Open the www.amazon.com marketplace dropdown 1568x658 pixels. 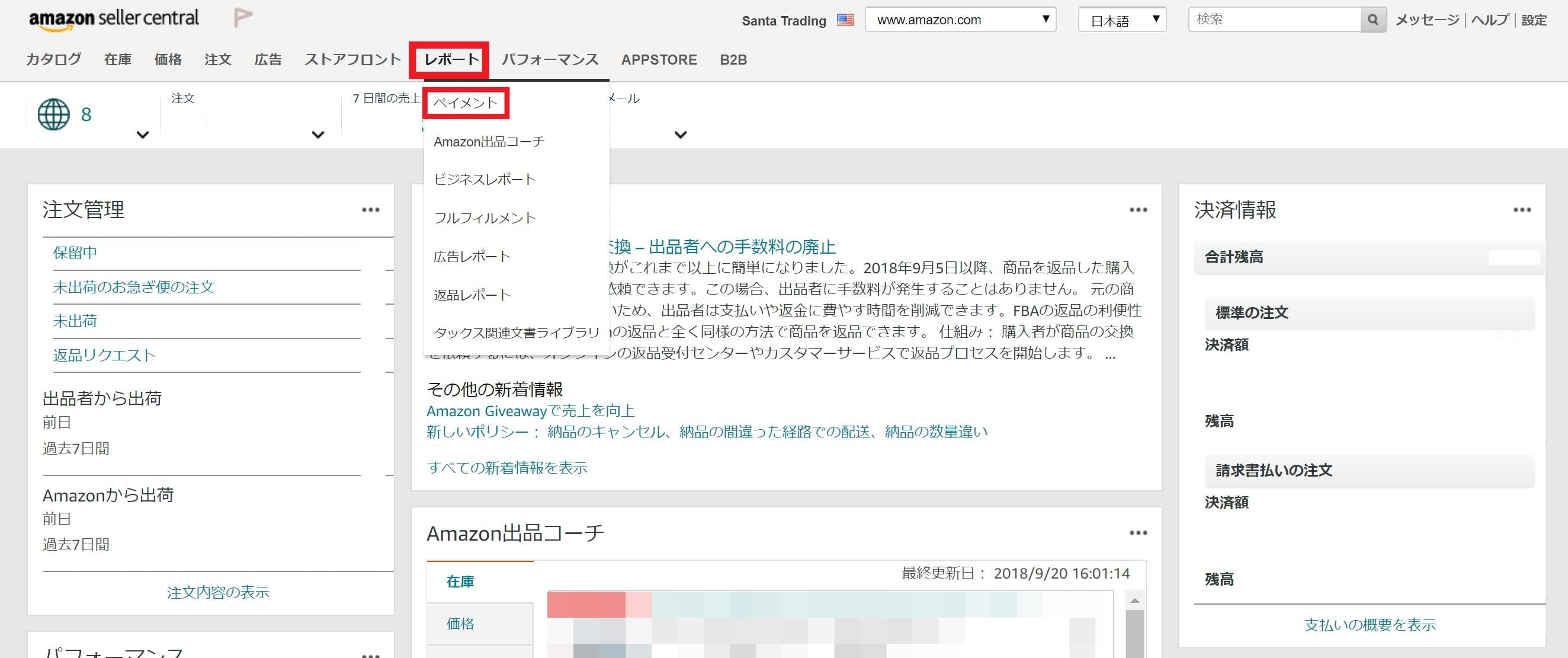click(960, 20)
